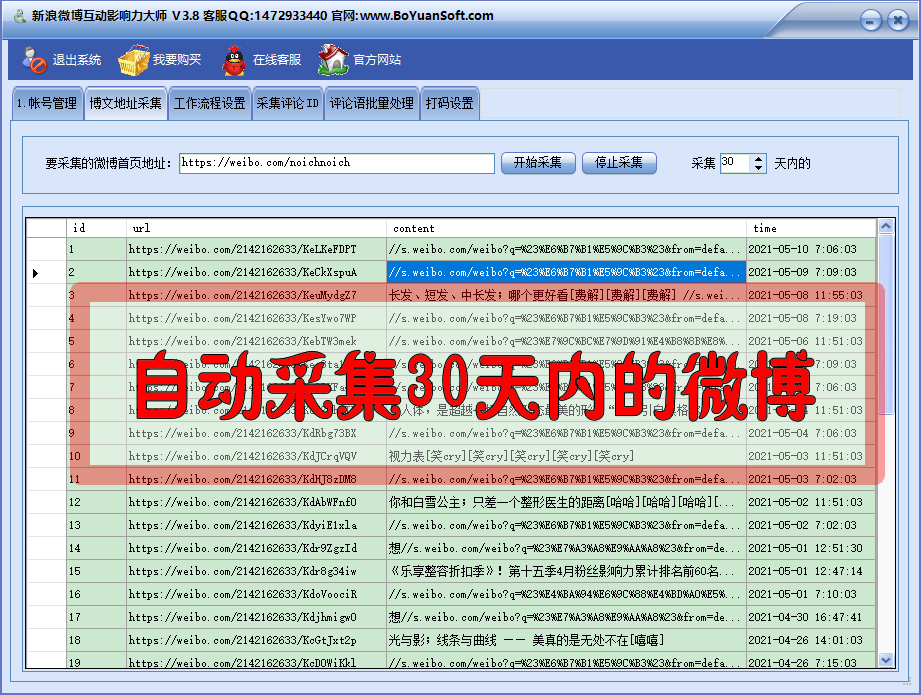Go to 打码设置 tab
921x695 pixels.
(450, 103)
